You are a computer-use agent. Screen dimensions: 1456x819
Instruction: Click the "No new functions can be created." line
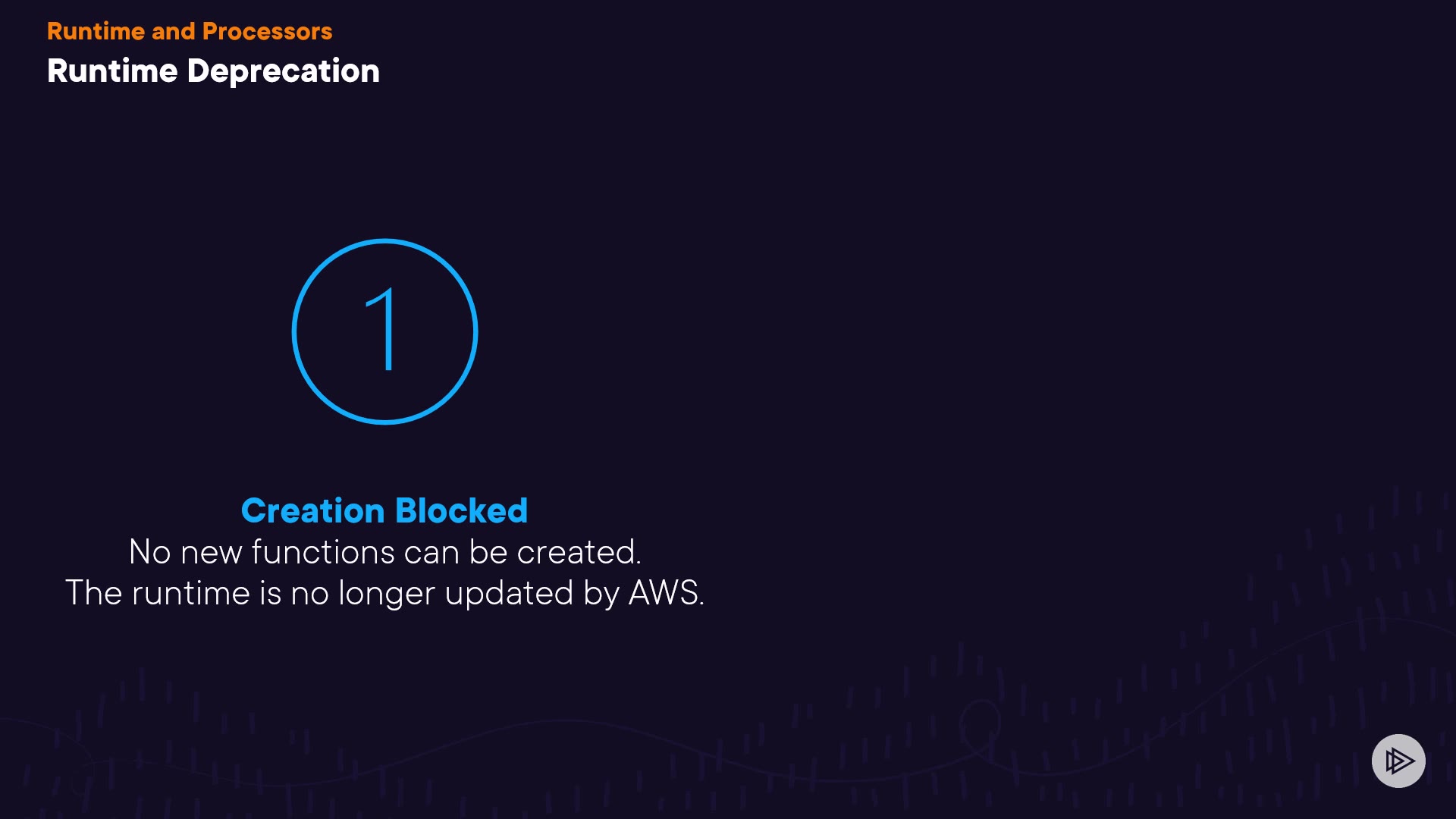(x=384, y=552)
